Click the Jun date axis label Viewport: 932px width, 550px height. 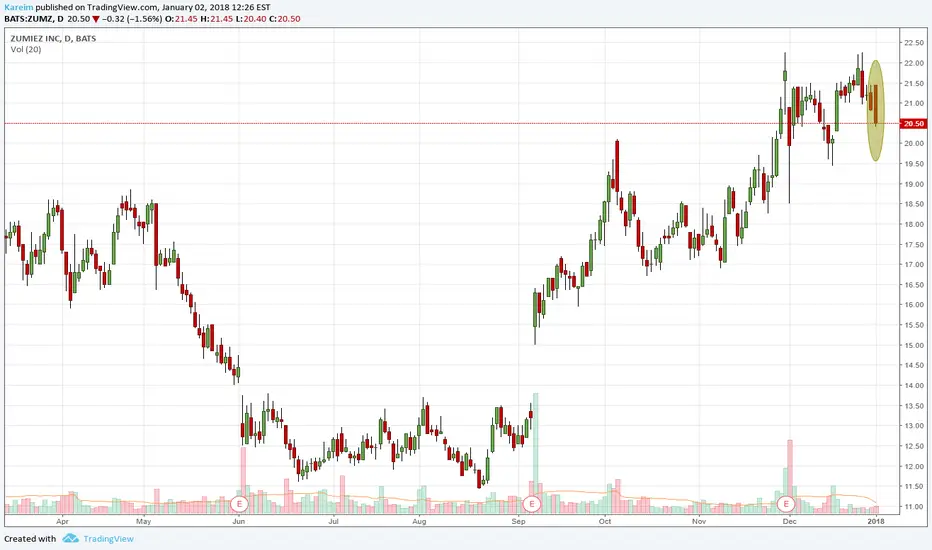tap(238, 521)
